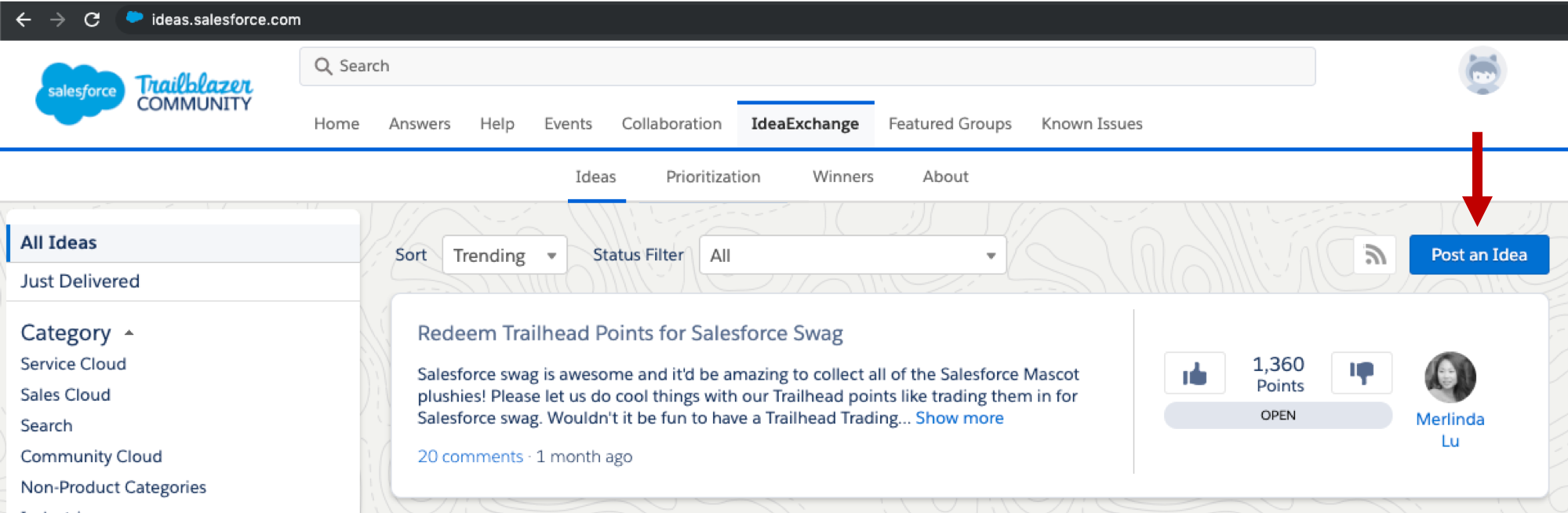Select the Ideas sub-tab

[596, 177]
